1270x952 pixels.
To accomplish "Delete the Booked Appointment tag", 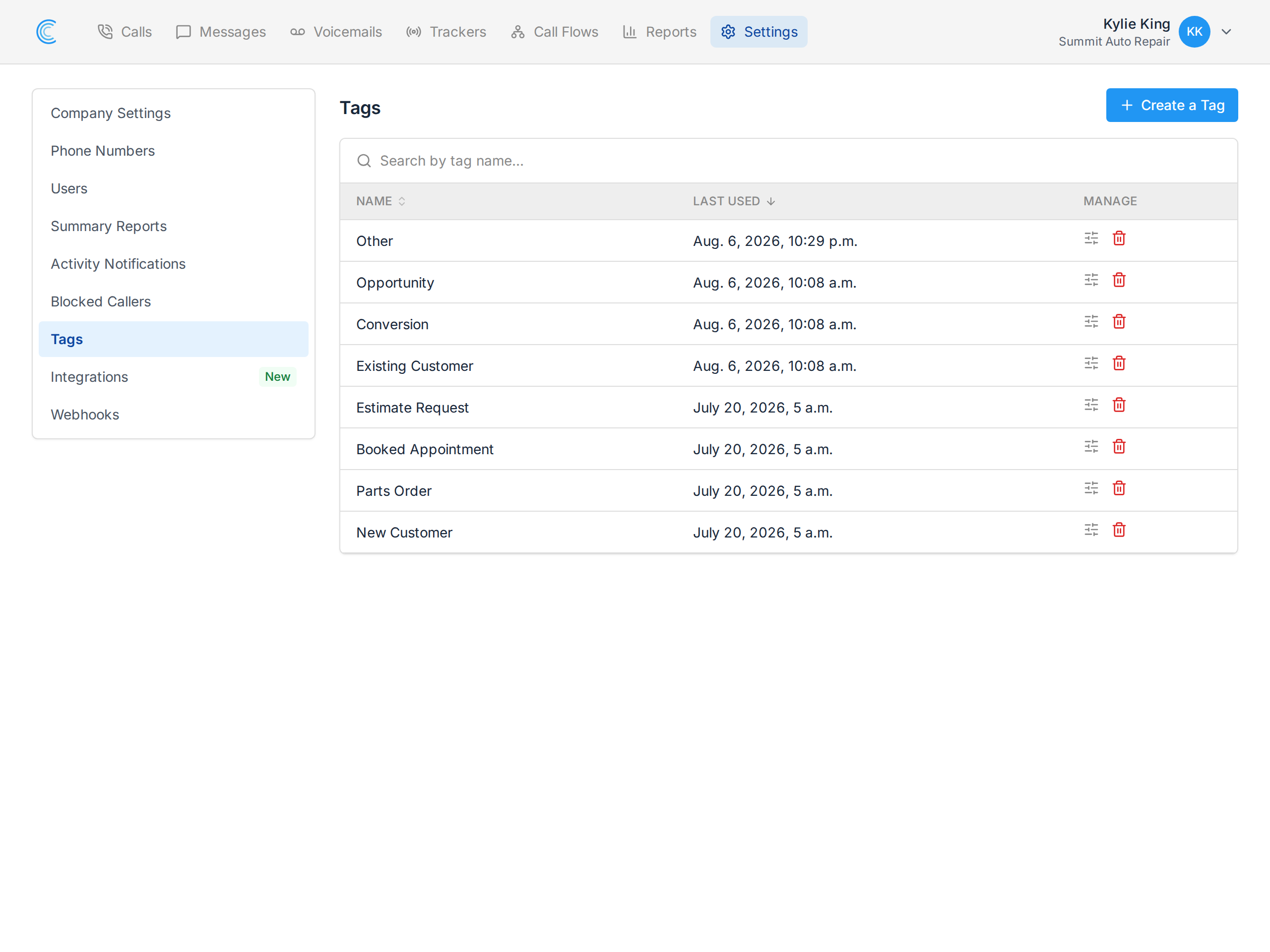I will click(x=1119, y=446).
